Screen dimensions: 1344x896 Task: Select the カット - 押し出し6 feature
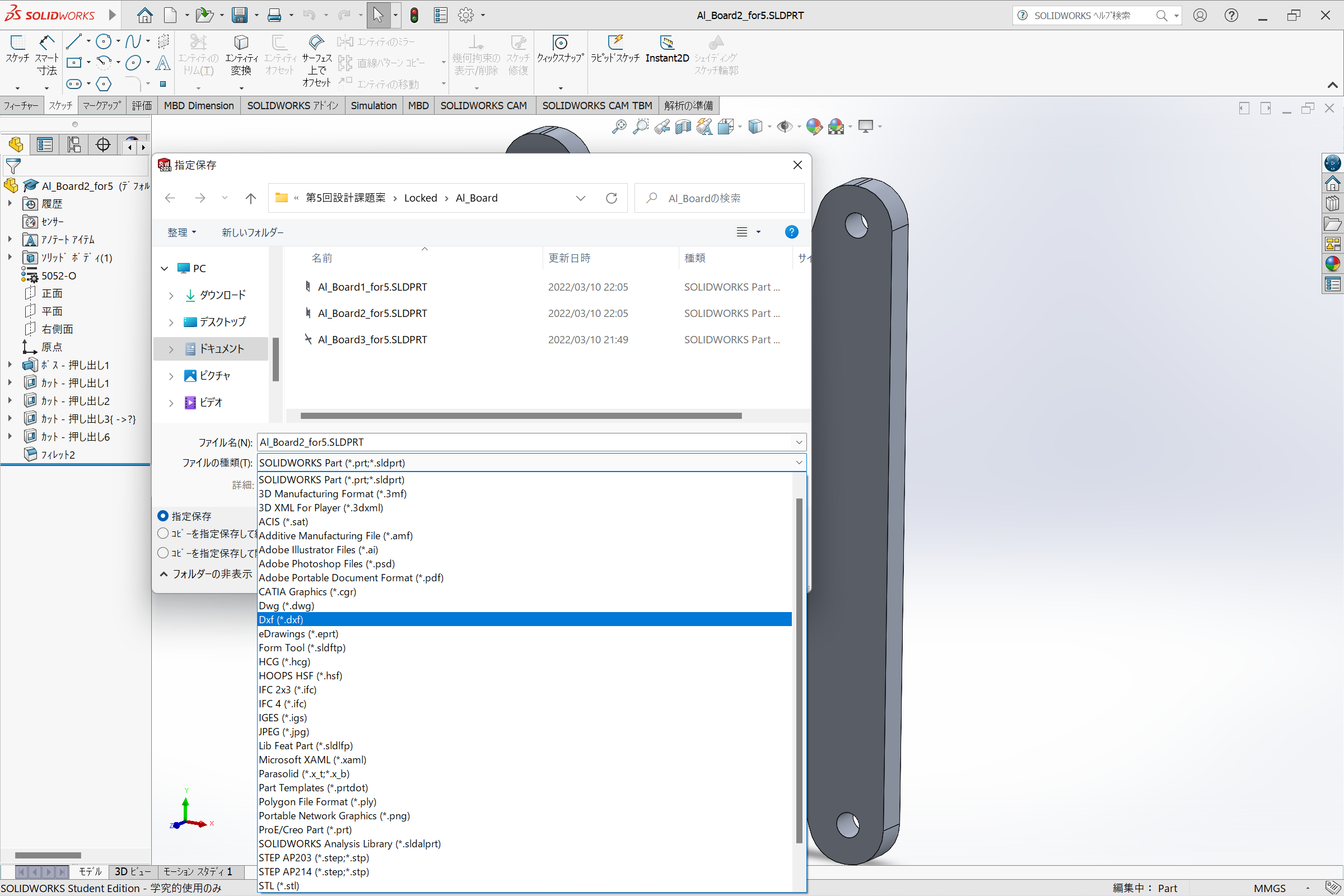(x=75, y=437)
